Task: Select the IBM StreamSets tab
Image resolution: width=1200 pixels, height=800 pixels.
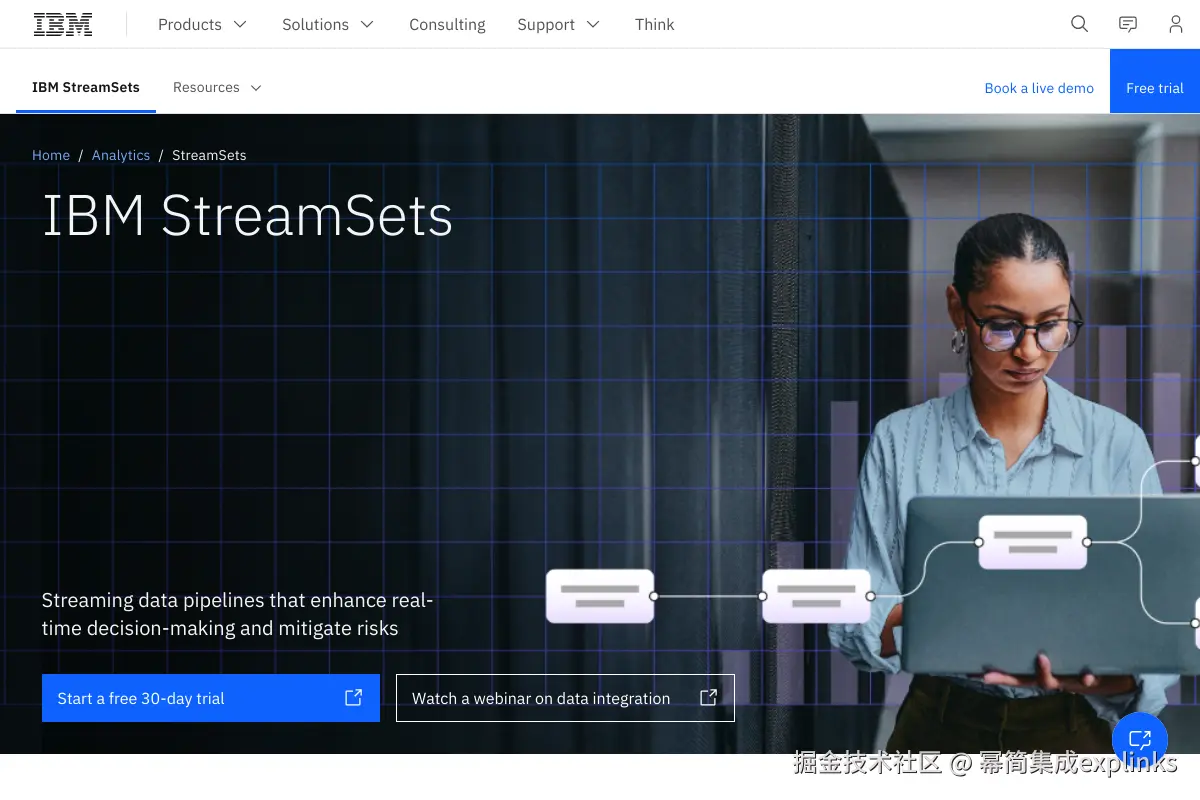Action: [x=86, y=88]
